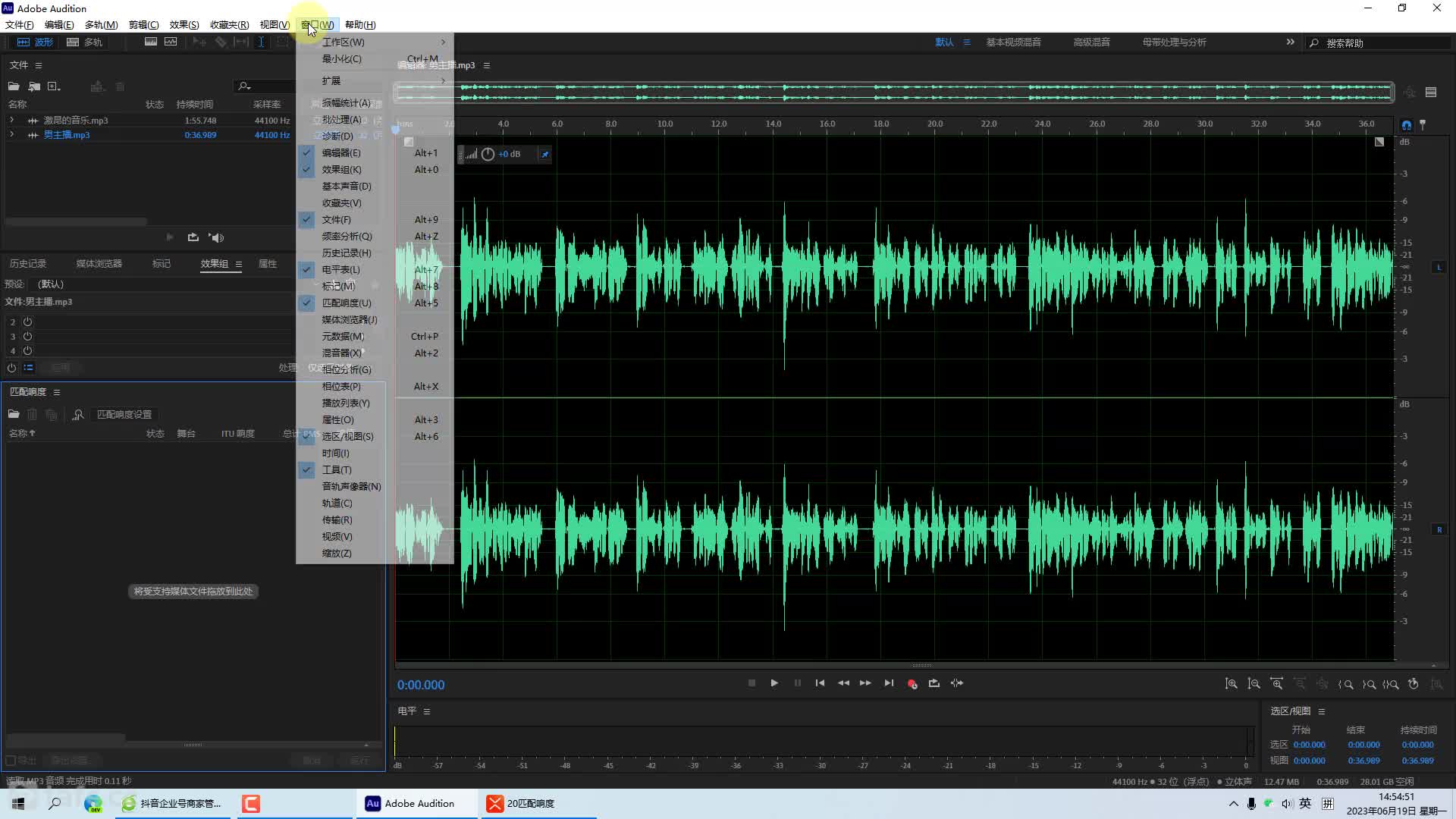Select 振幅统计(A) from the Window menu
The image size is (1456, 819).
coord(375,103)
